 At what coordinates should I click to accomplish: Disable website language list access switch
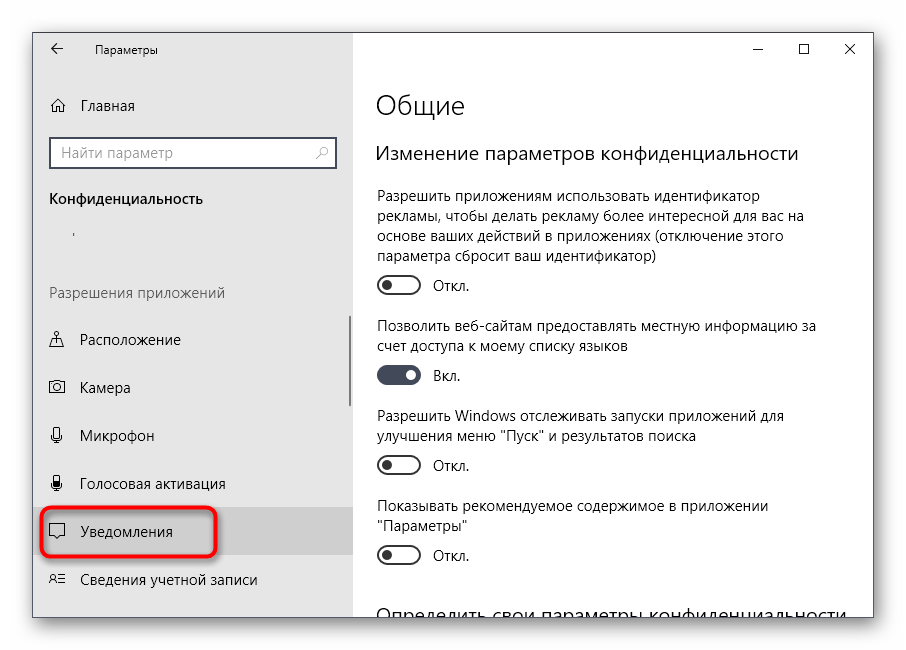pyautogui.click(x=399, y=376)
